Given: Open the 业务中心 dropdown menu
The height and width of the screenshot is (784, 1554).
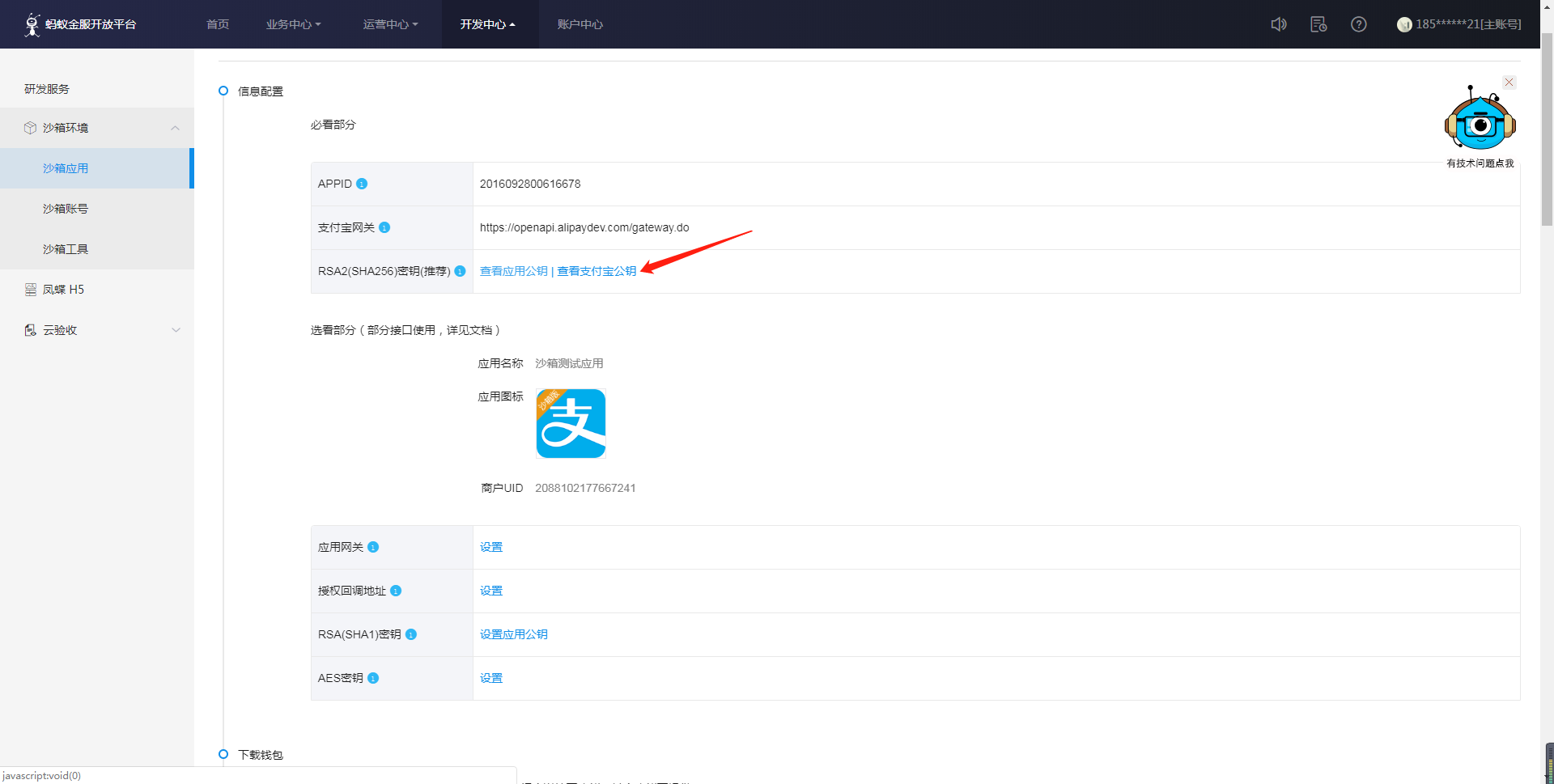Looking at the screenshot, I should [293, 24].
